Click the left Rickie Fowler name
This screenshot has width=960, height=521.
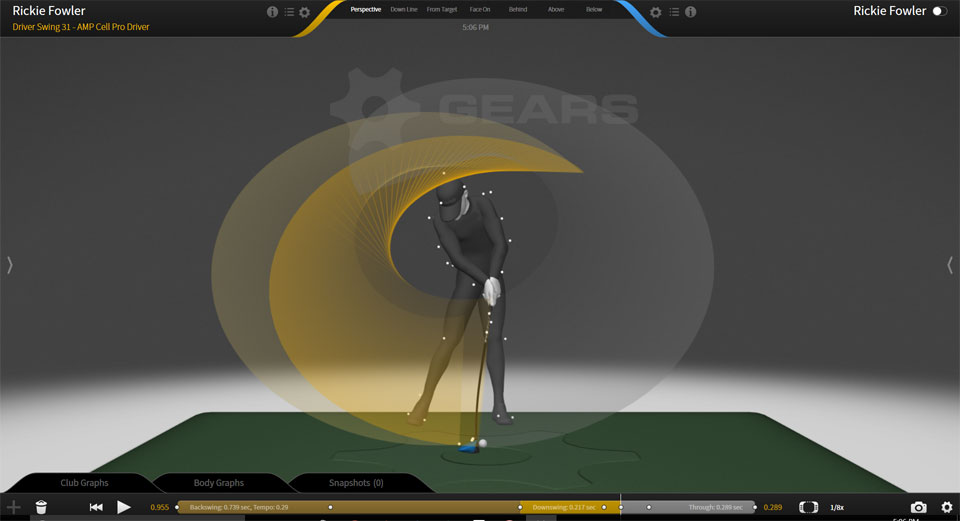pyautogui.click(x=49, y=10)
